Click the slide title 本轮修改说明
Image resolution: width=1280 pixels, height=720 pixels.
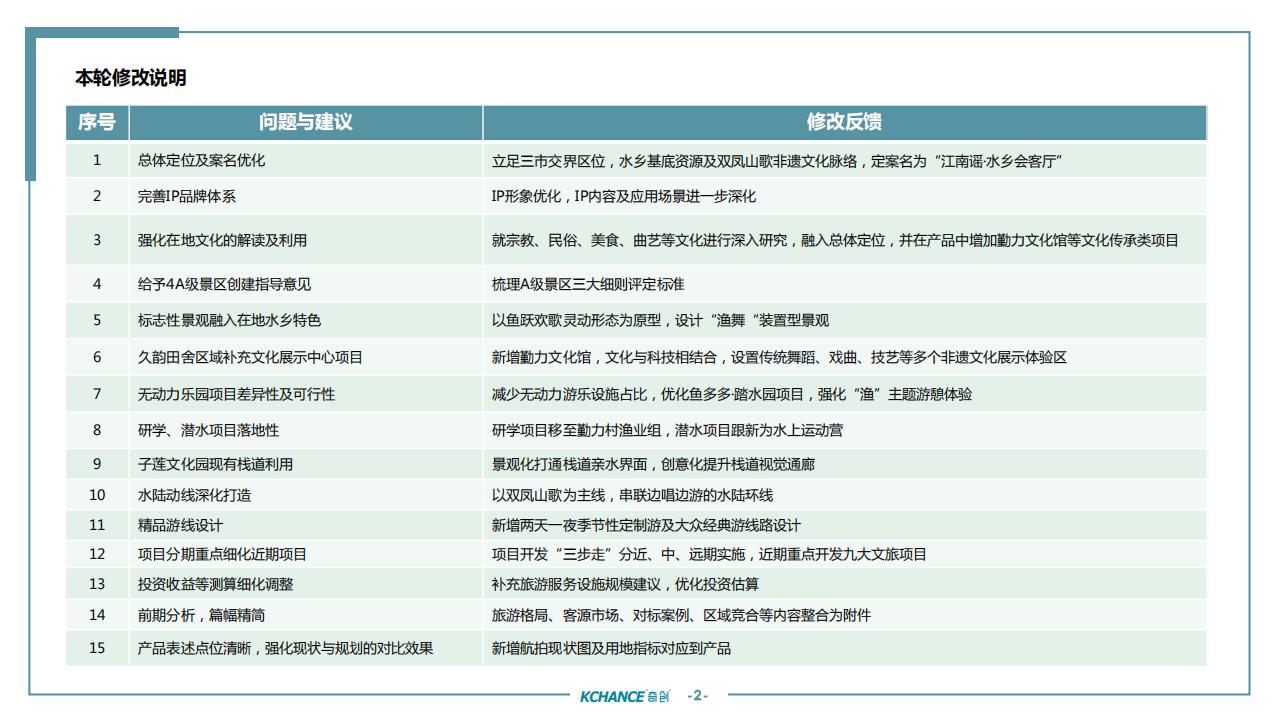coord(130,78)
